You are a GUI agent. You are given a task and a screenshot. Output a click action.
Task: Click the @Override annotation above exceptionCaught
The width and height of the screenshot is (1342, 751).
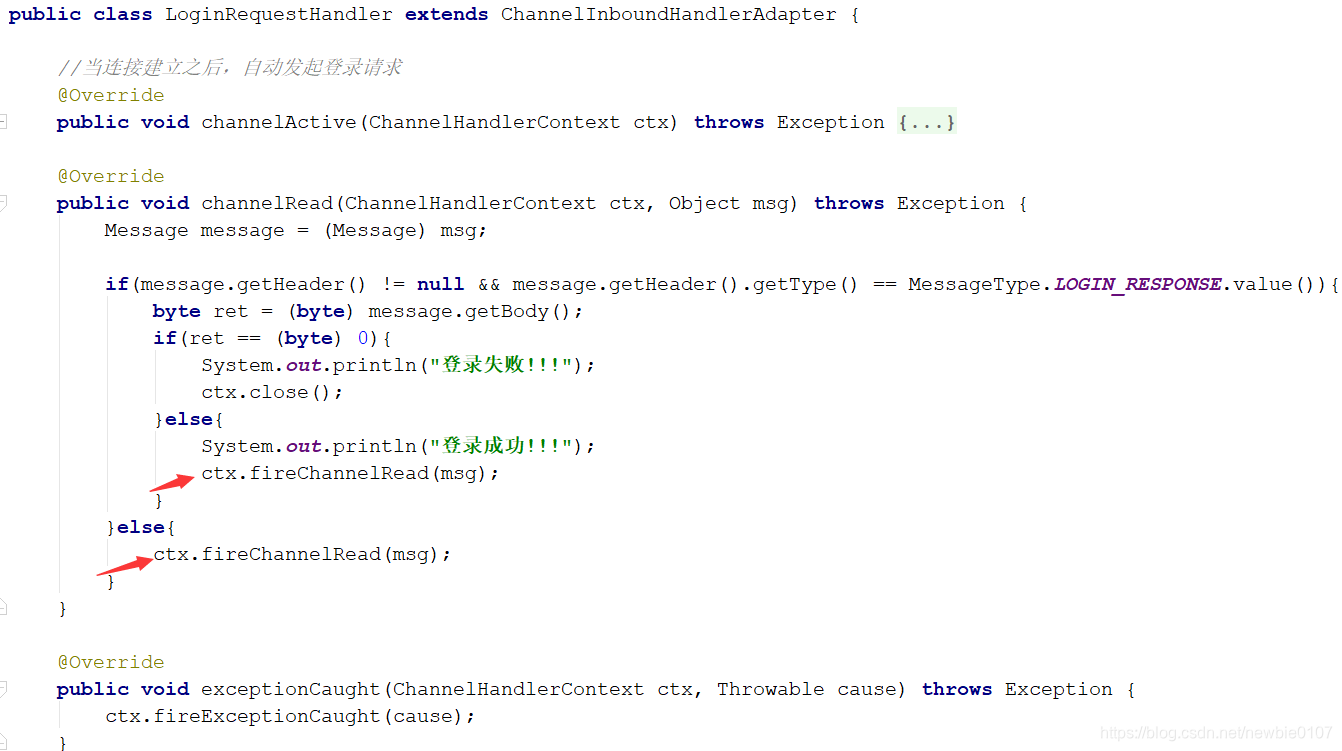pyautogui.click(x=111, y=662)
